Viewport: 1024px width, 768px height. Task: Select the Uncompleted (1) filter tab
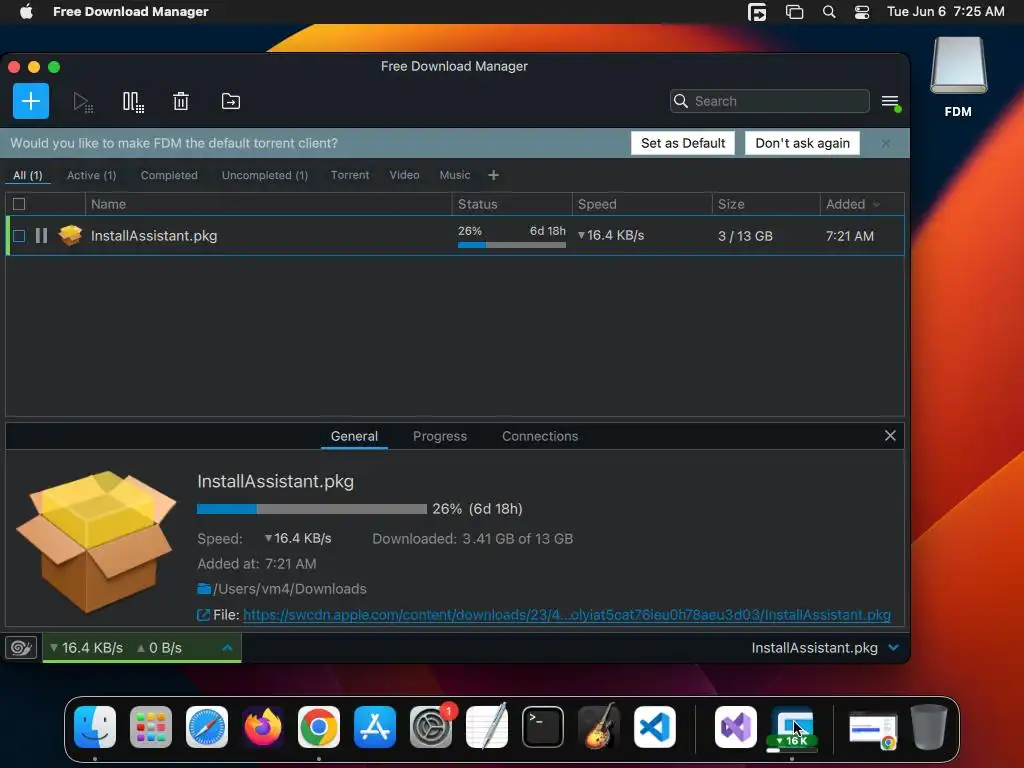pos(264,175)
